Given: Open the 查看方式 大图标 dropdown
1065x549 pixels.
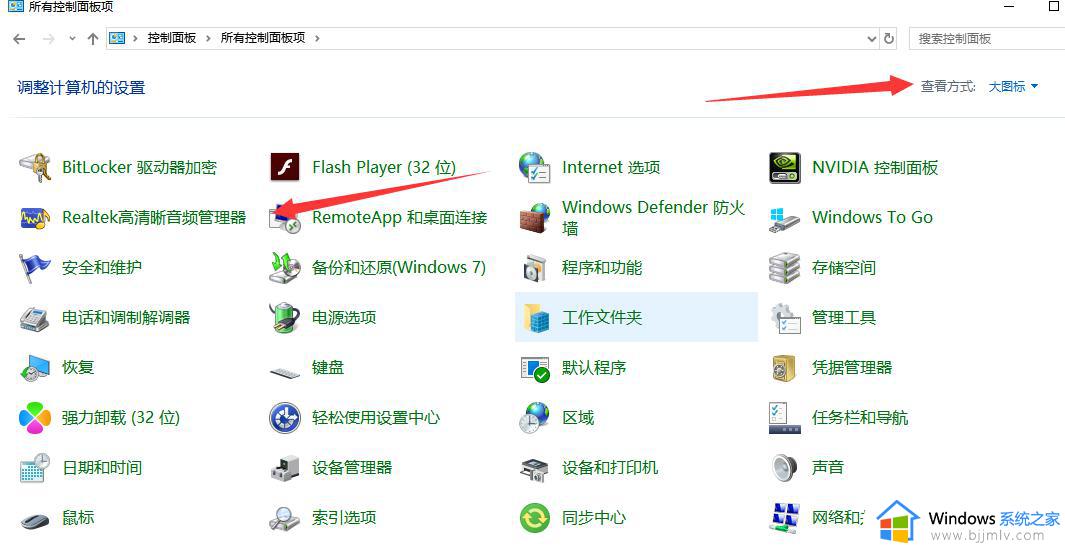Looking at the screenshot, I should tap(1013, 86).
